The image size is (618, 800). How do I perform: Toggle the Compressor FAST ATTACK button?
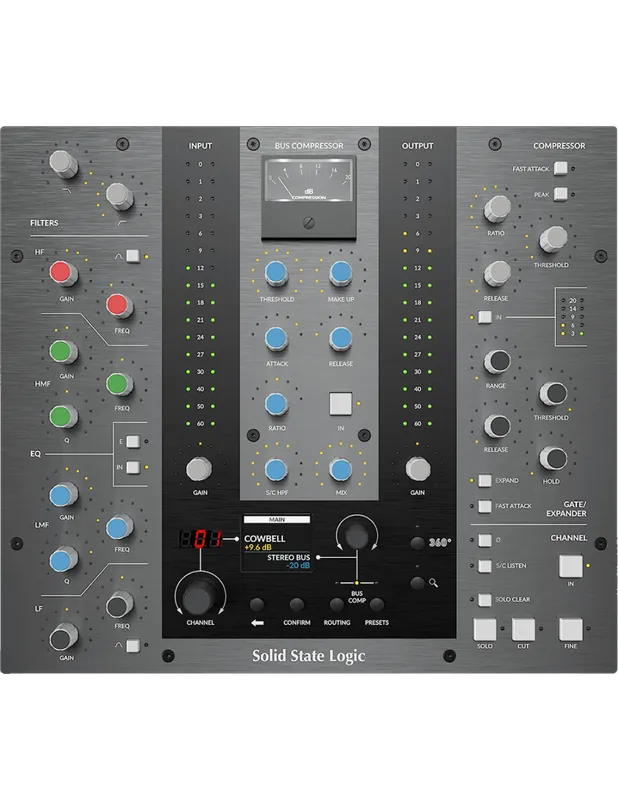560,168
